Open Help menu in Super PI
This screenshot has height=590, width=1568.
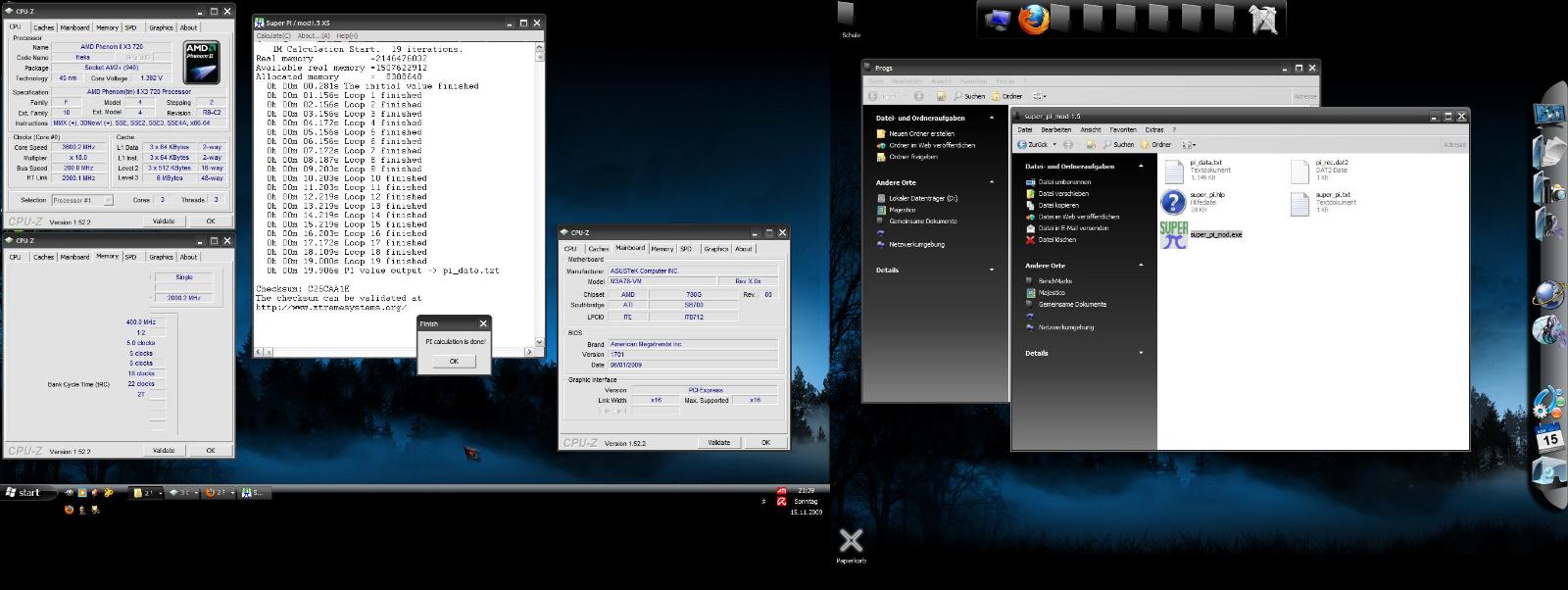coord(347,35)
